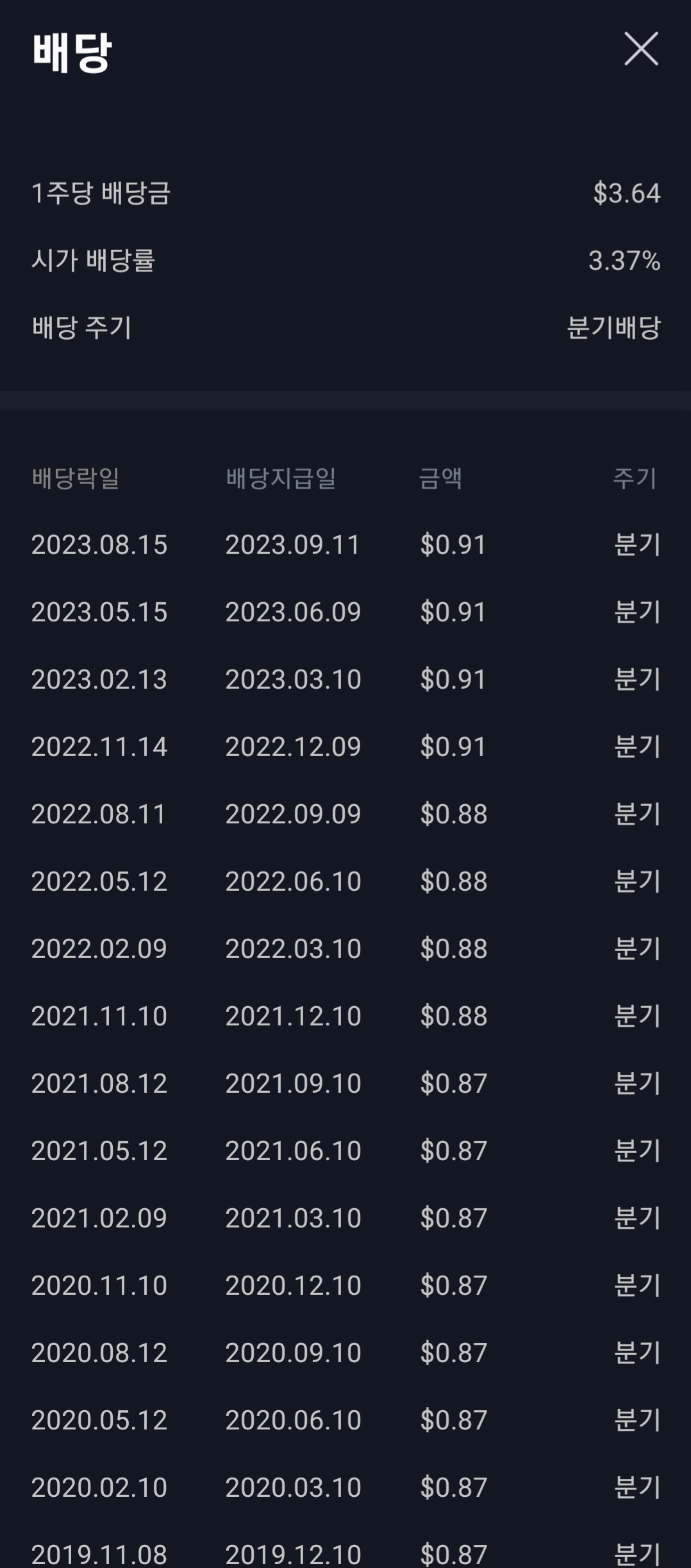The height and width of the screenshot is (1568, 691).
Task: Select the payment date 2023.06.09
Action: tap(293, 612)
